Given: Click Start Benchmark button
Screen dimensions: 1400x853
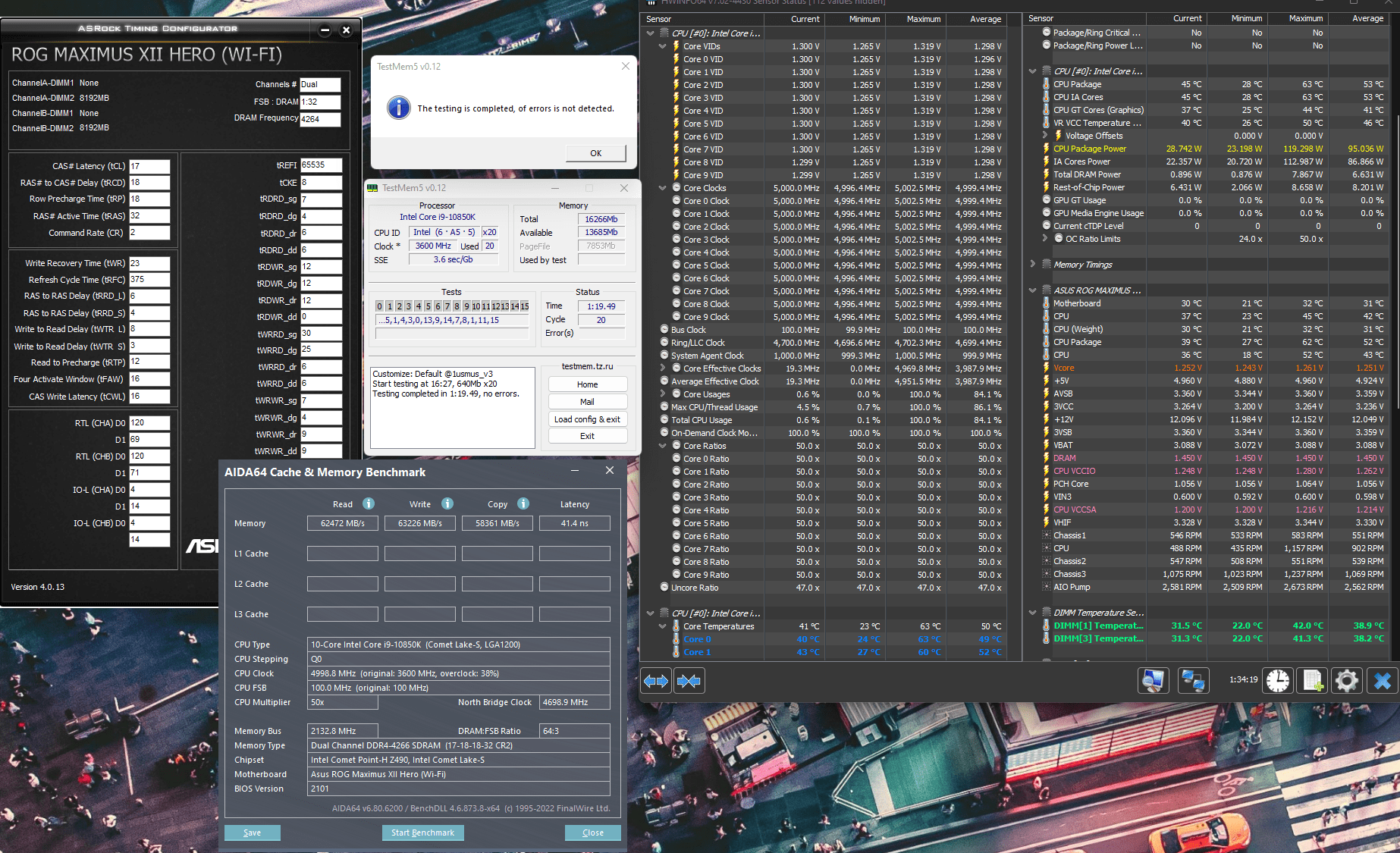Looking at the screenshot, I should (x=423, y=833).
